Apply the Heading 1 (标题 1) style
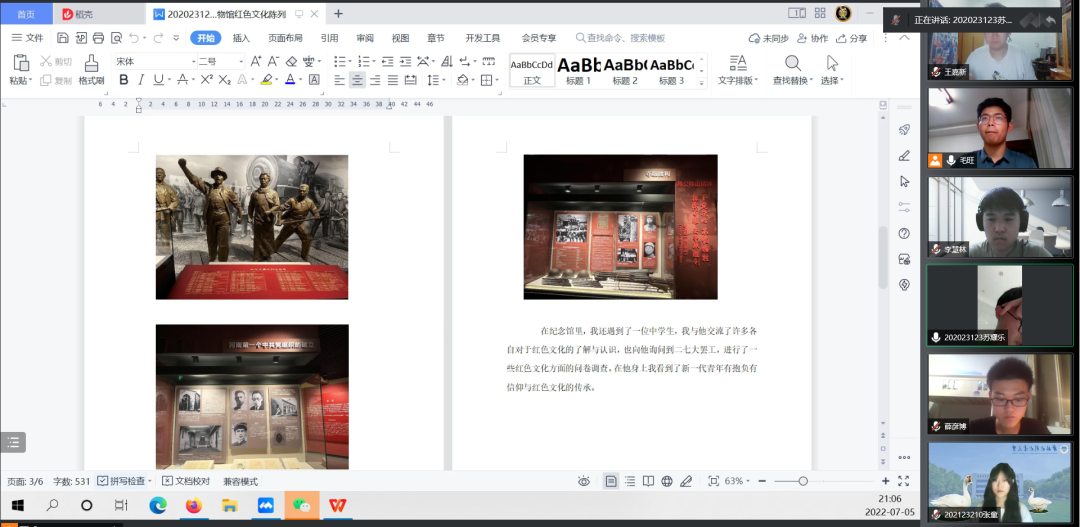The image size is (1080, 527). click(x=579, y=70)
